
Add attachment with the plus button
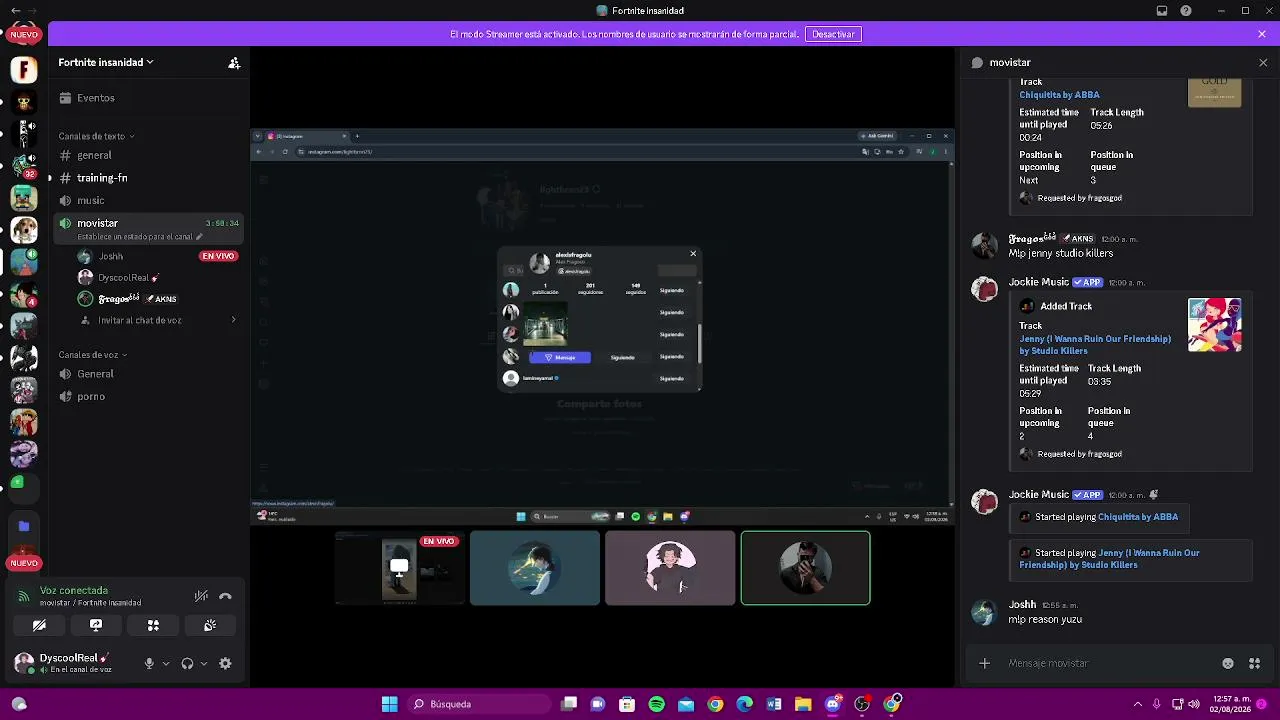point(985,663)
